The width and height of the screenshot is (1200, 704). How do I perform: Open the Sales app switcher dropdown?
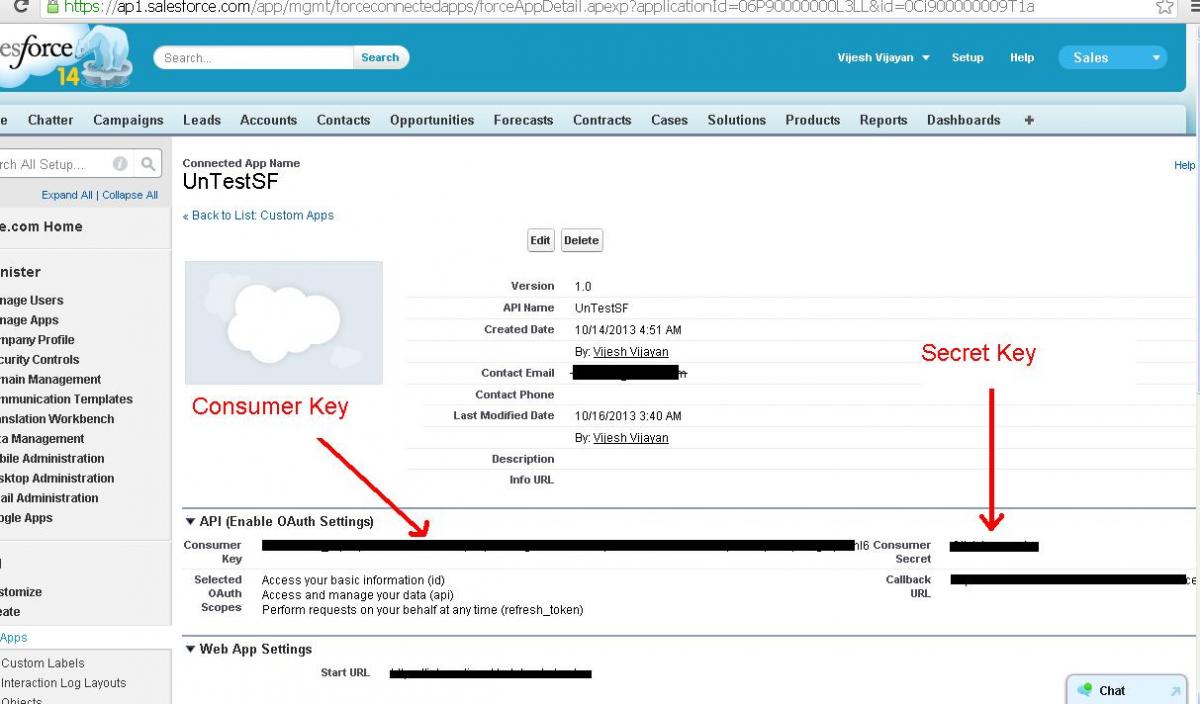1113,58
